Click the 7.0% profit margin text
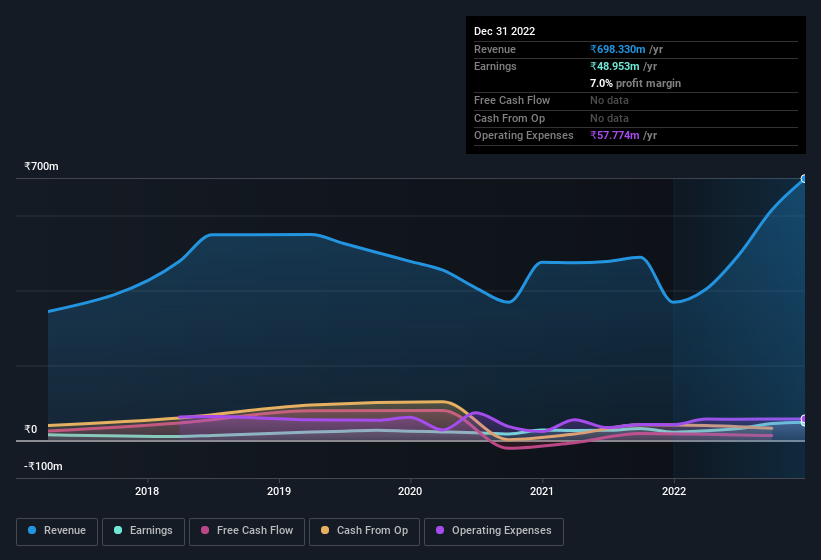This screenshot has height=560, width=821. (635, 83)
